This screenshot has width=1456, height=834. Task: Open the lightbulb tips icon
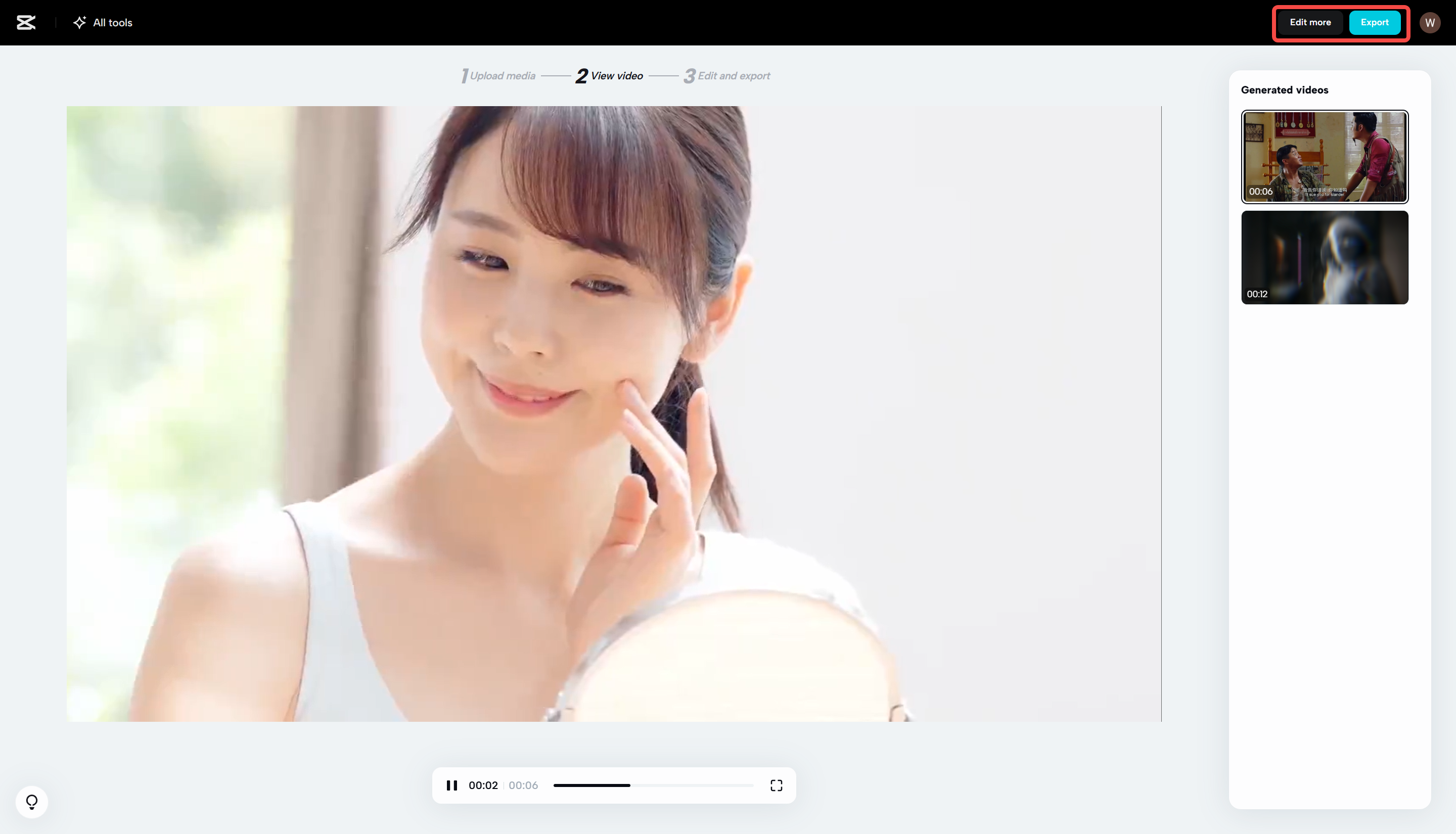pos(31,801)
